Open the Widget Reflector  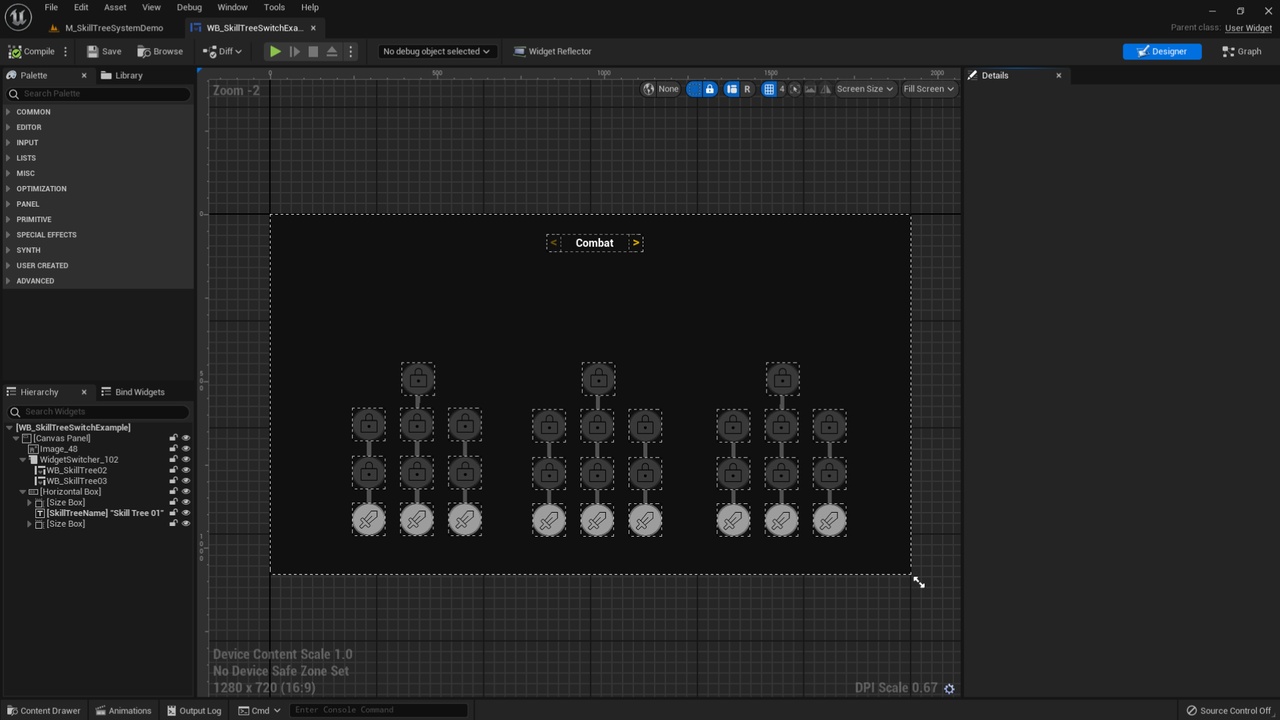[x=553, y=51]
